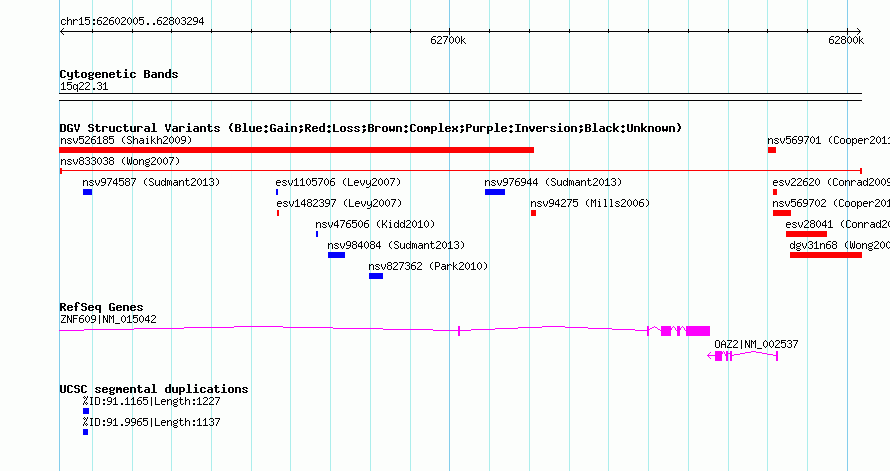Click the Cytogenetic Bands track heading

(119, 74)
